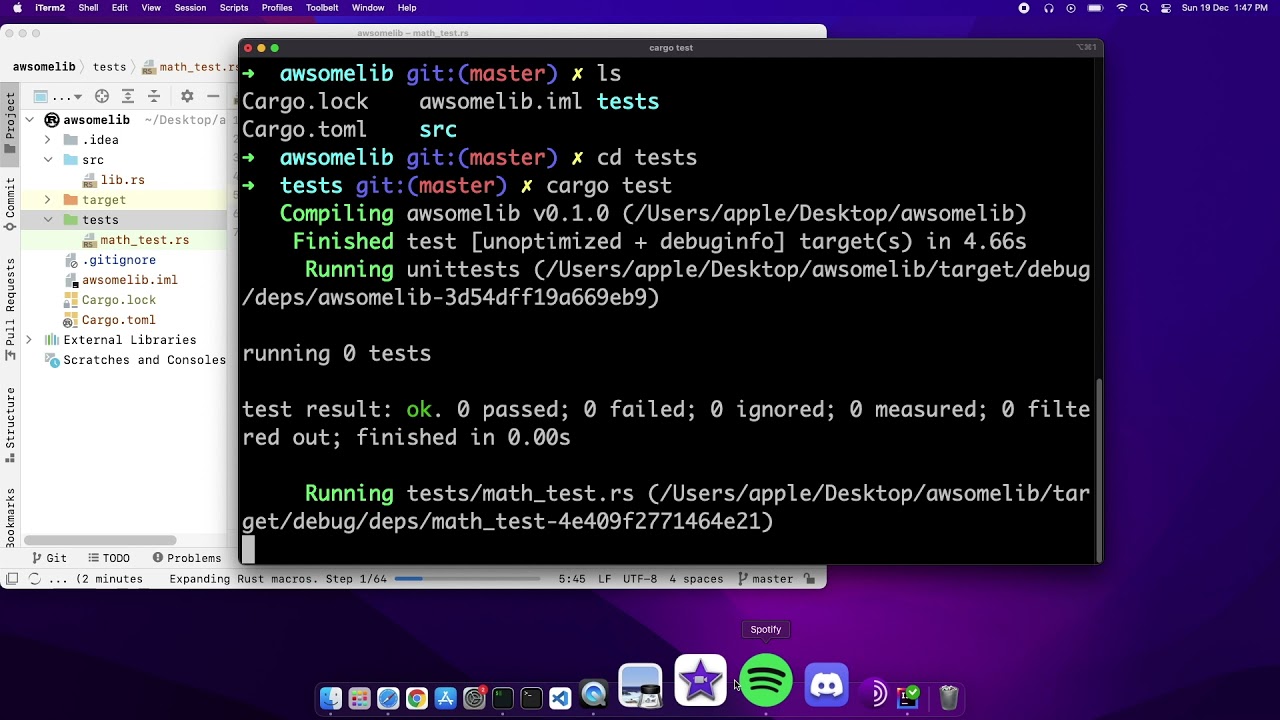Click Control Center icon in menu bar

tap(1166, 8)
